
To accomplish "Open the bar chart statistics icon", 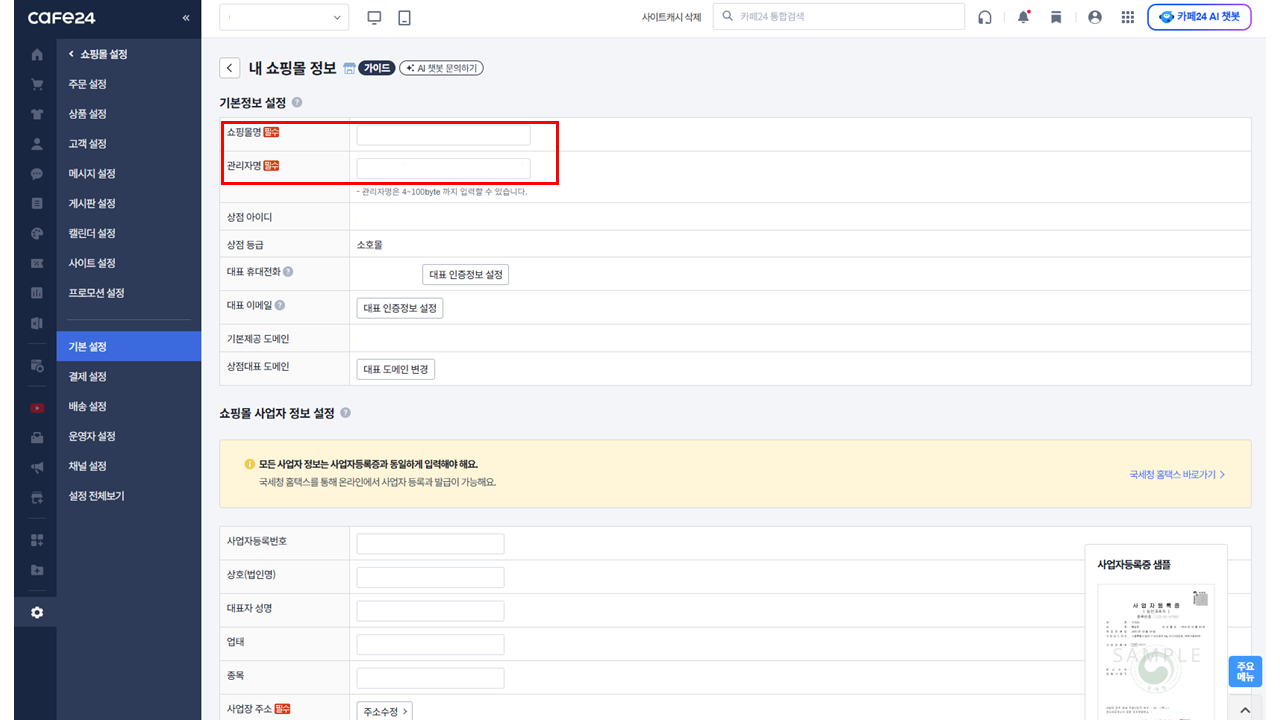I will [x=37, y=293].
